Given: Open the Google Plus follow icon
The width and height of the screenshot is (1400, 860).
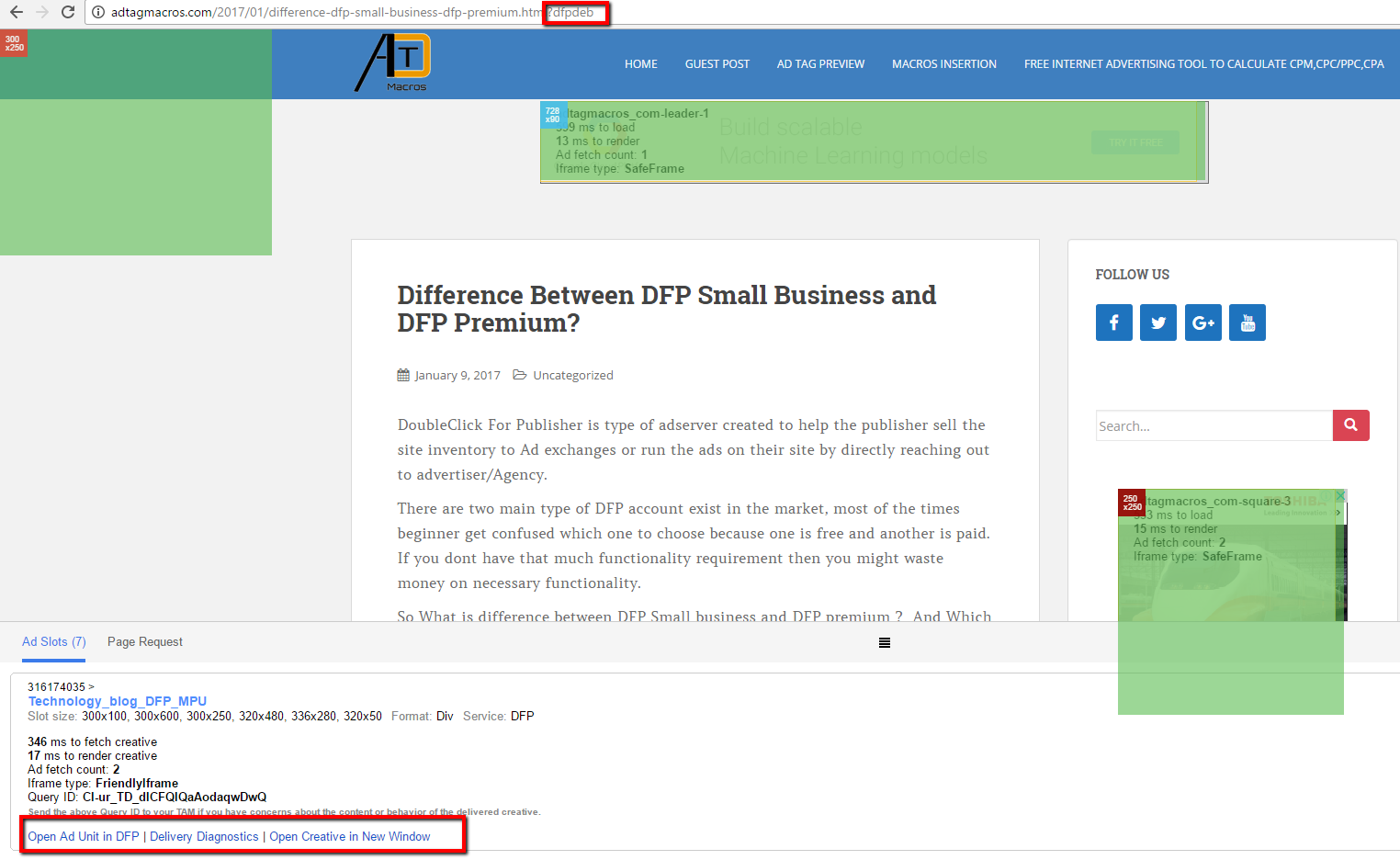Looking at the screenshot, I should pos(1202,322).
